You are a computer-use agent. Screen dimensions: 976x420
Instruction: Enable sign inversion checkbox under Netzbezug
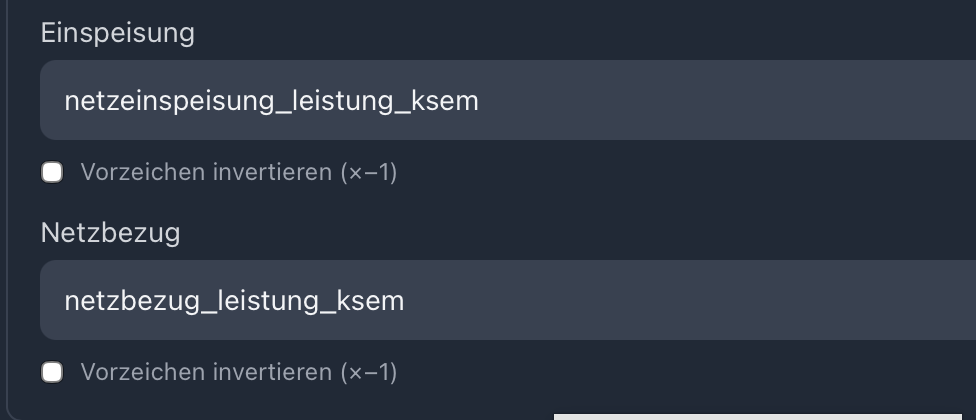click(x=52, y=372)
